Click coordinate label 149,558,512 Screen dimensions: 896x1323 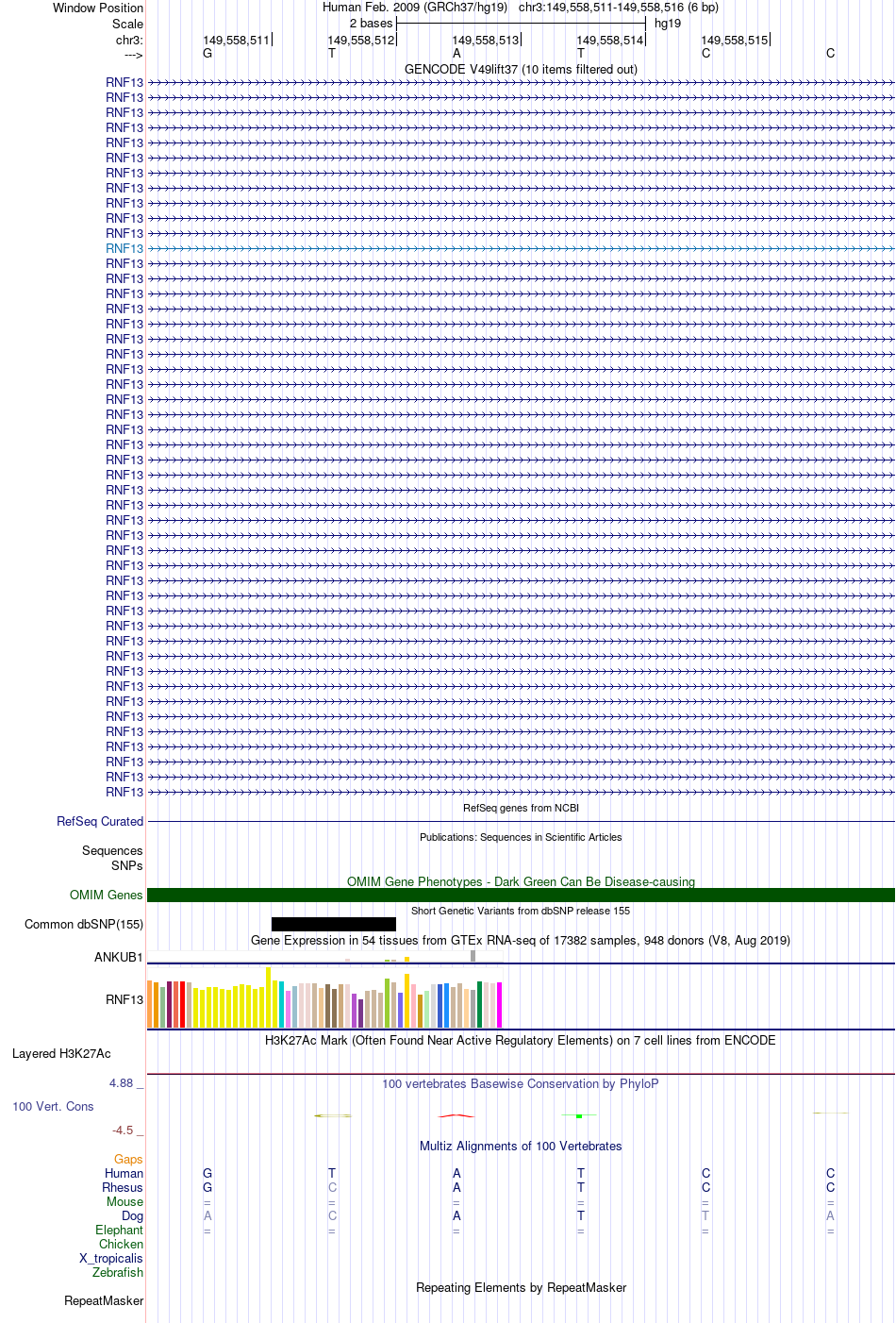click(360, 41)
